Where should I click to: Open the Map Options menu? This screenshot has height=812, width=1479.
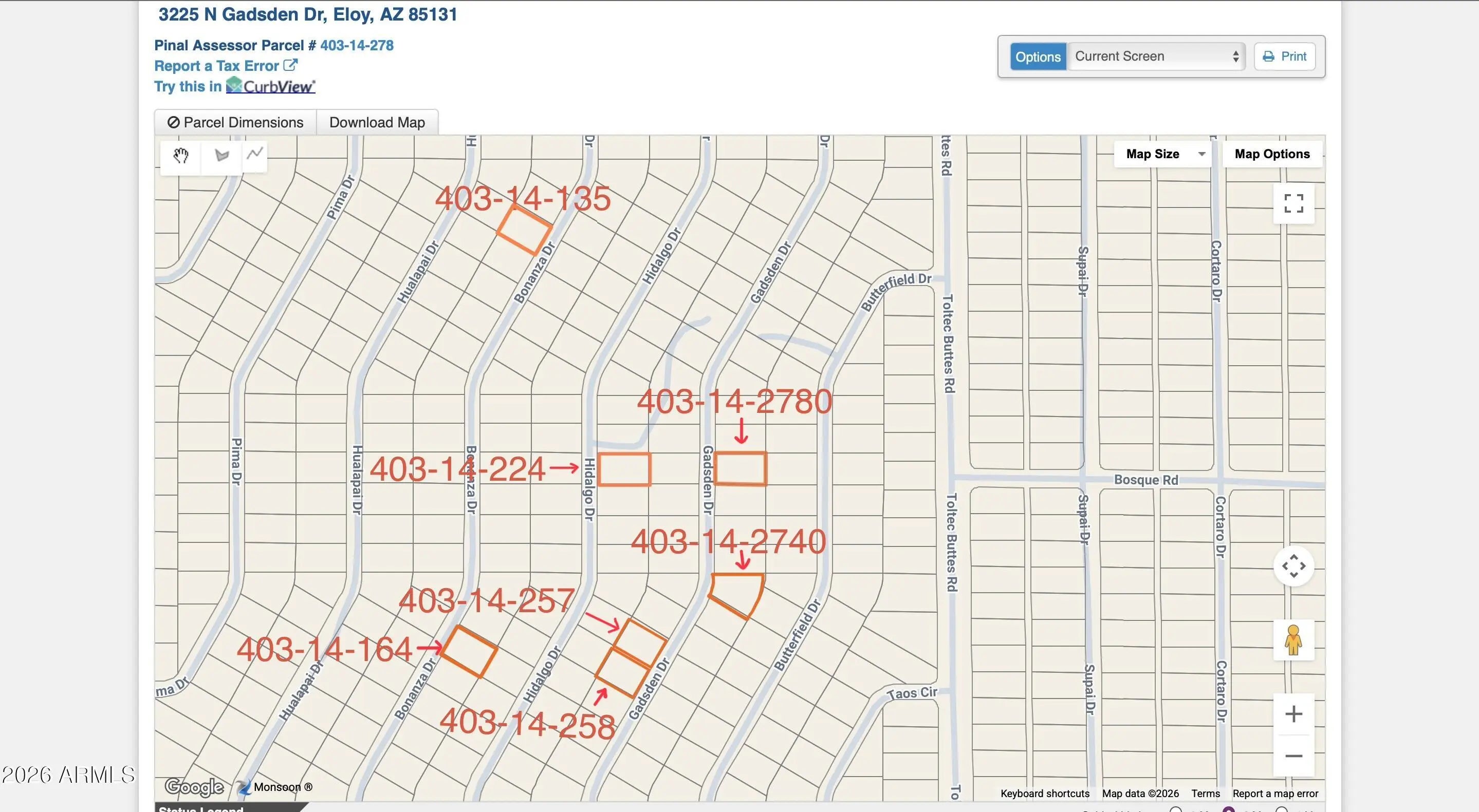tap(1272, 154)
